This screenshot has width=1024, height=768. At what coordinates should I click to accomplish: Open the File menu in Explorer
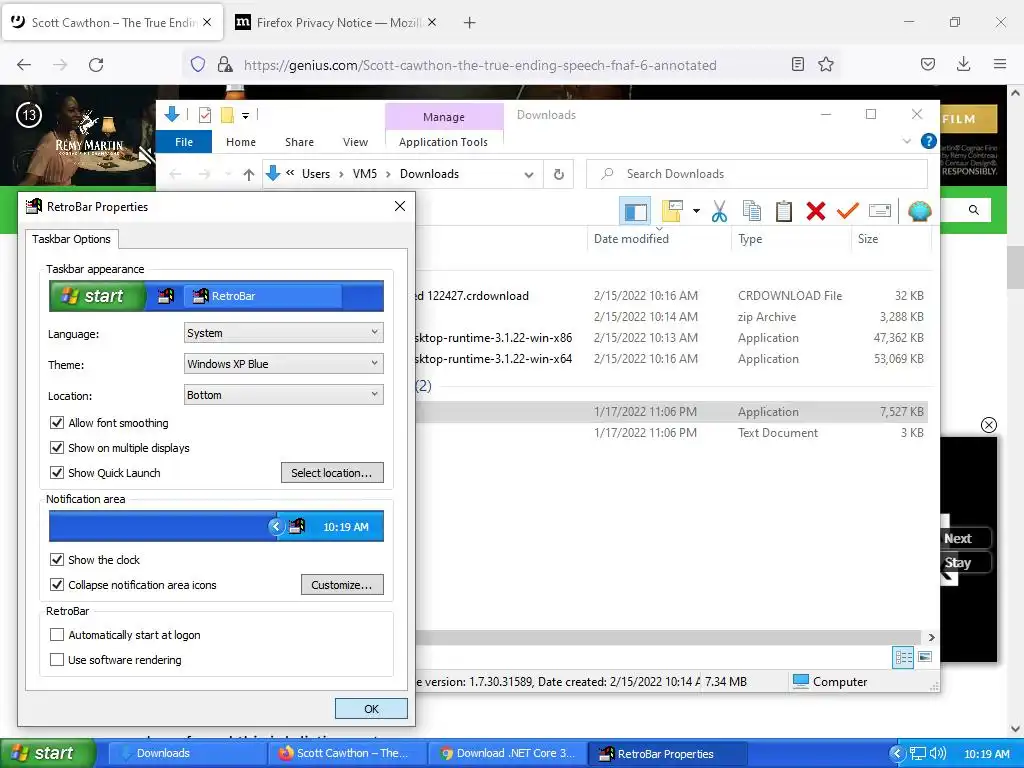point(184,142)
